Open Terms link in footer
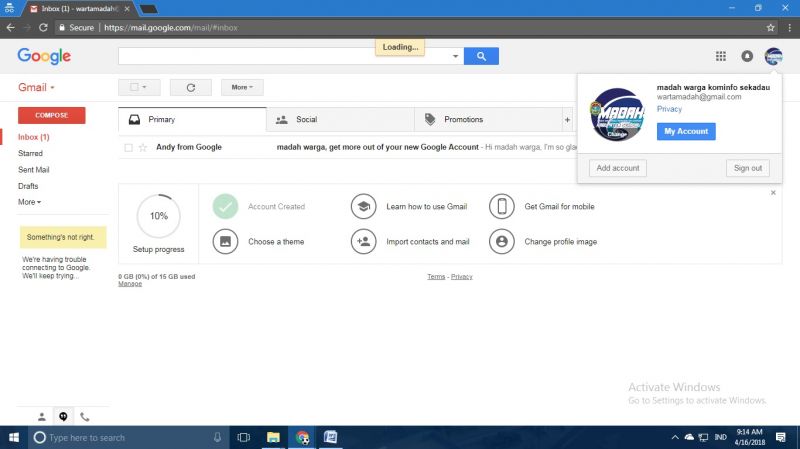The image size is (800, 449). 436,277
